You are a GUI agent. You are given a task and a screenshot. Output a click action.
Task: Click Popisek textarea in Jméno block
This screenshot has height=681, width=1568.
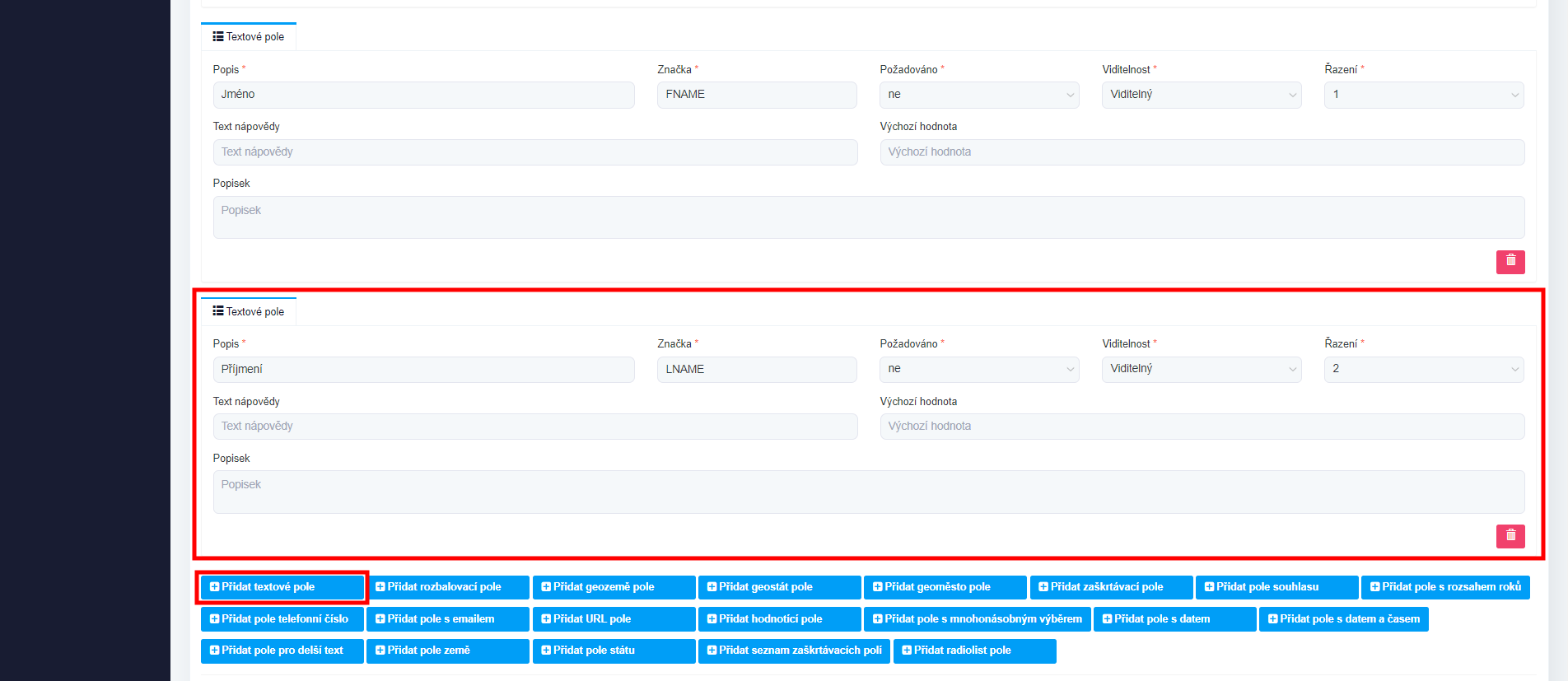(869, 217)
